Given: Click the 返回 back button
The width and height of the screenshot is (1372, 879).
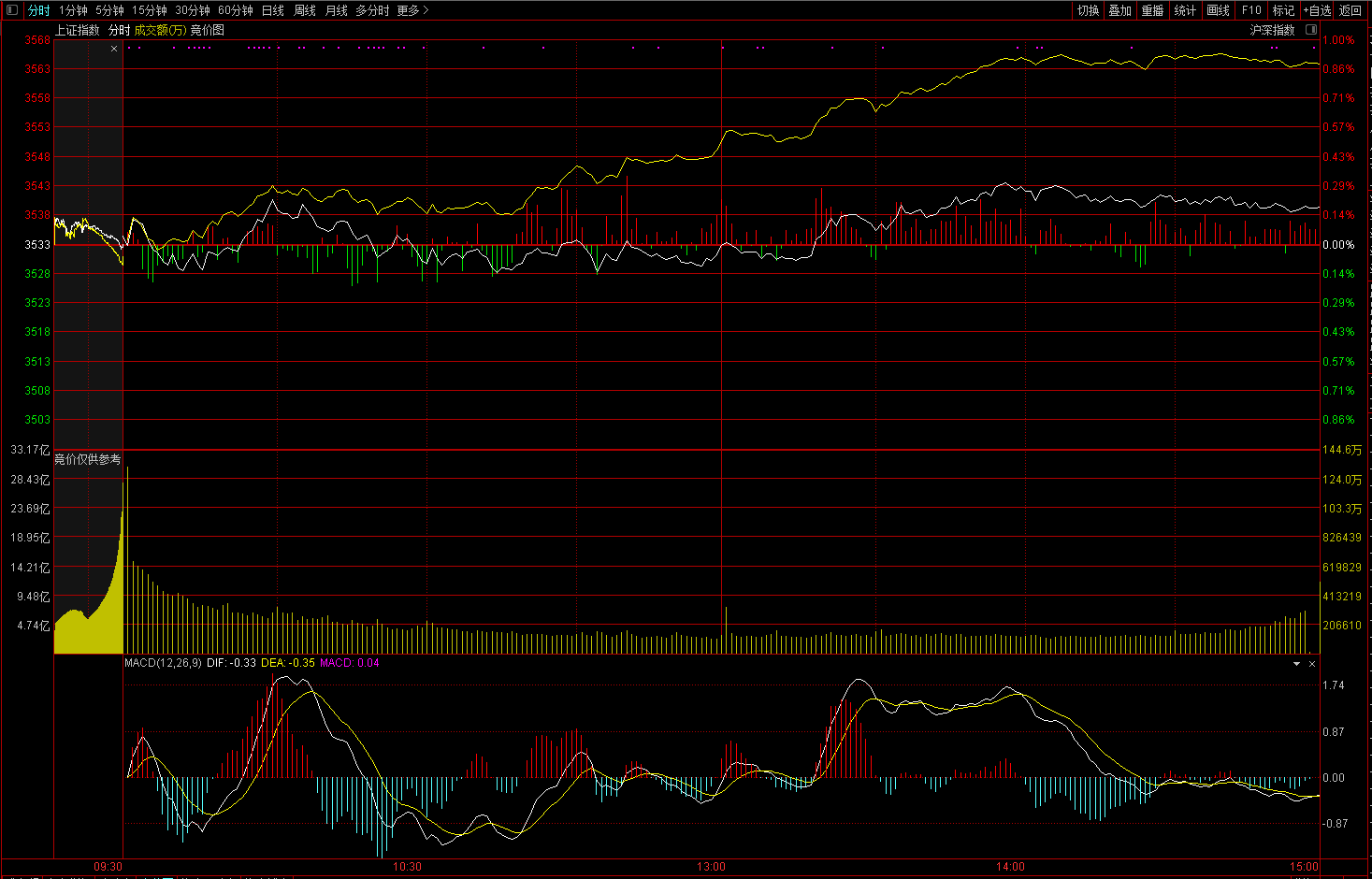Looking at the screenshot, I should tap(1350, 10).
